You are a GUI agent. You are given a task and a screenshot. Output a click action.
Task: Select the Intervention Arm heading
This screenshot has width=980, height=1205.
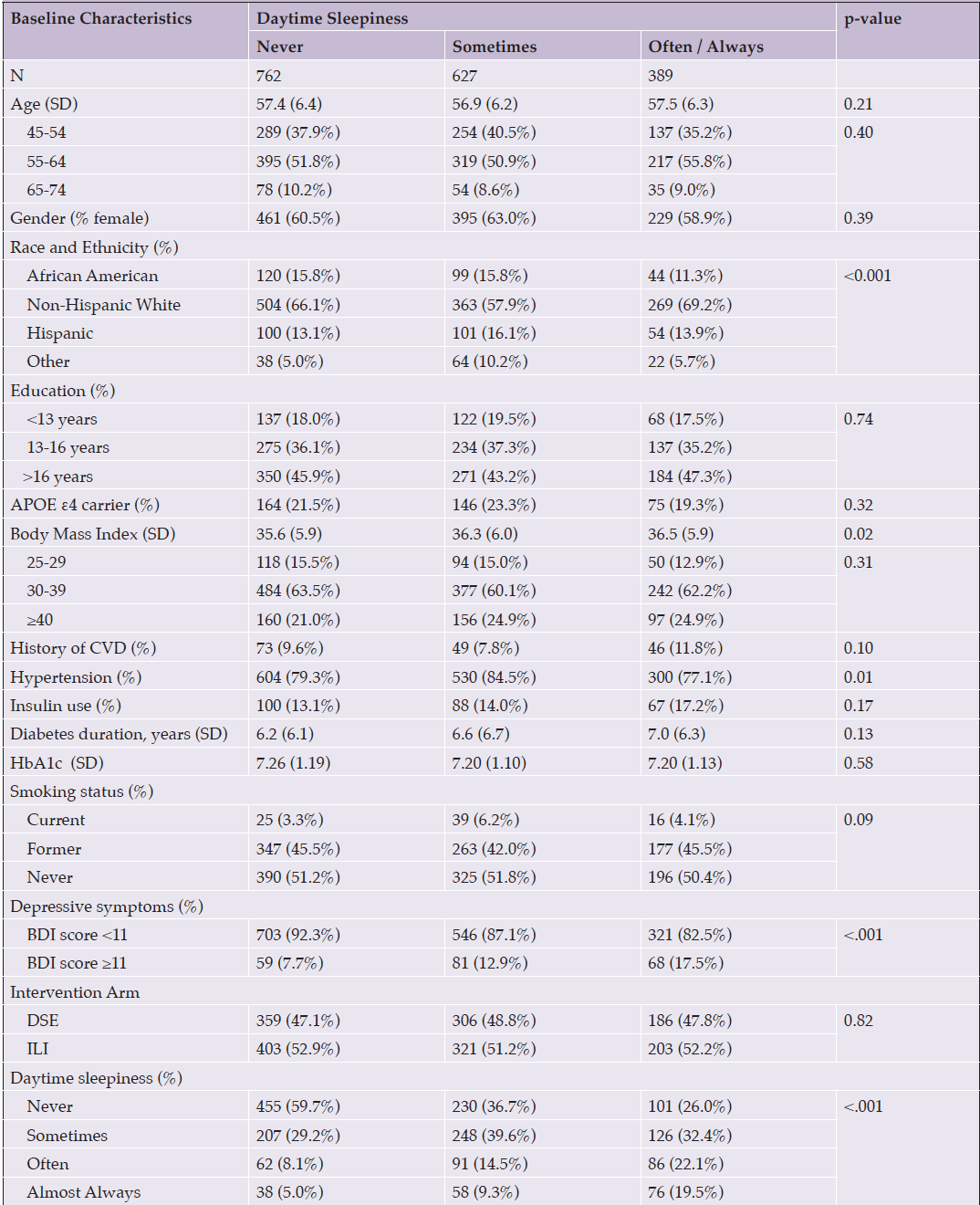[75, 992]
